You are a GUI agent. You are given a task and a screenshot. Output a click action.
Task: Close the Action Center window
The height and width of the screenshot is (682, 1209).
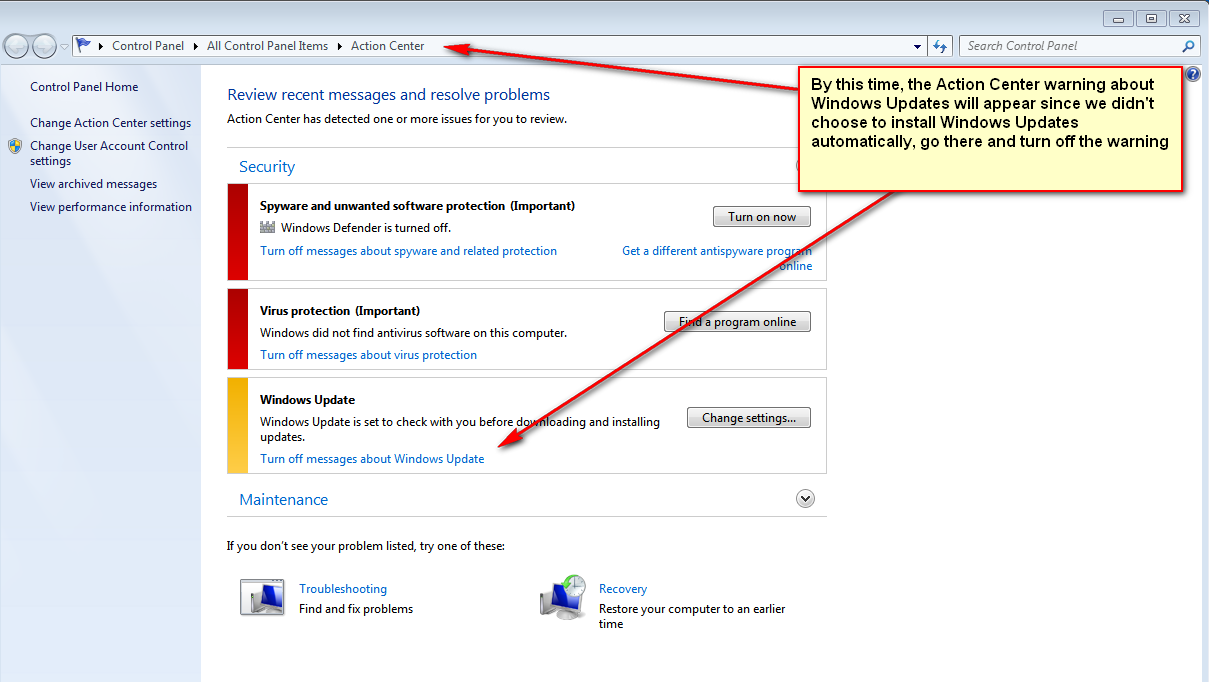[x=1185, y=18]
